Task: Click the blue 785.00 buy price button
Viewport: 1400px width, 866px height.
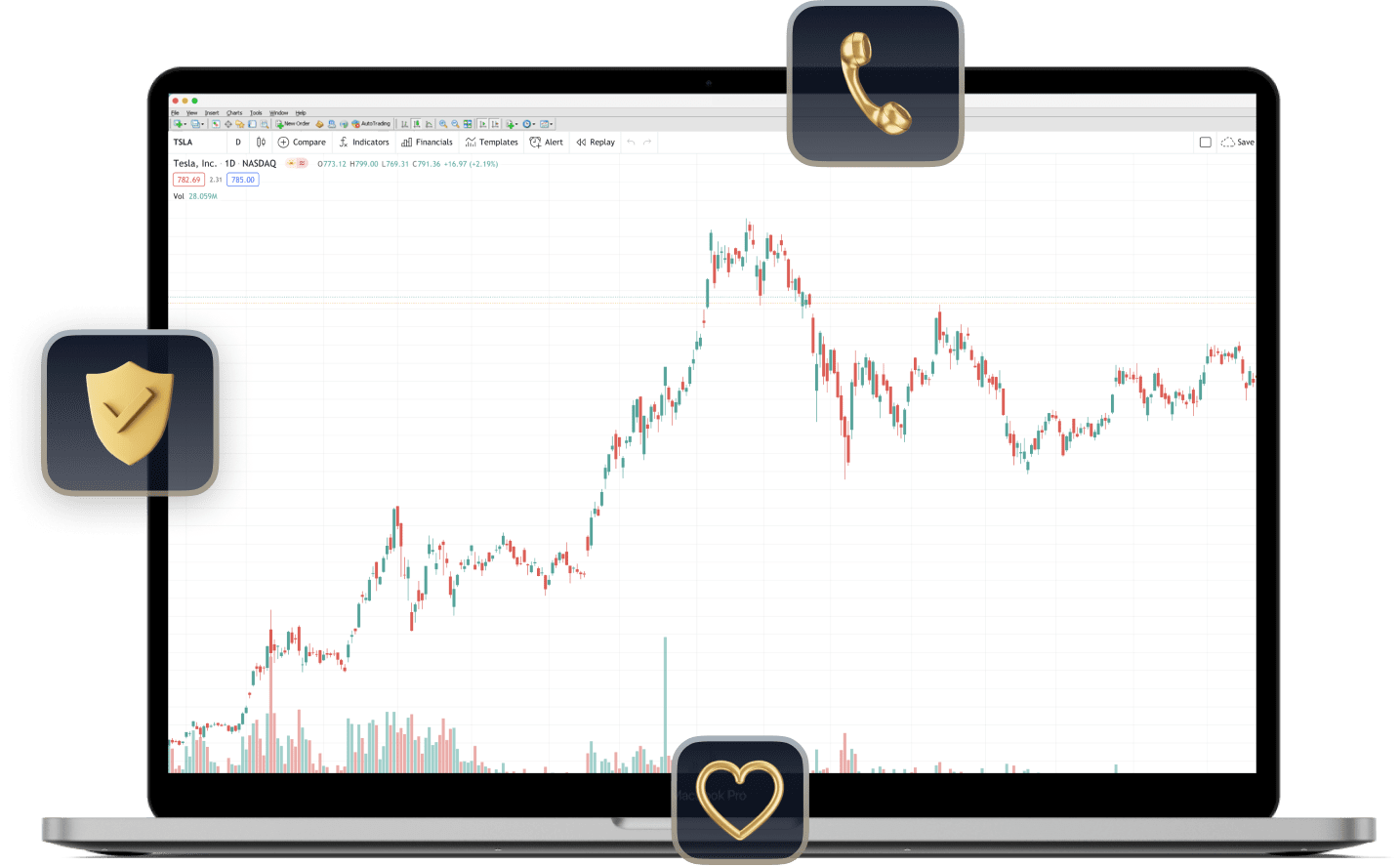Action: pos(243,180)
